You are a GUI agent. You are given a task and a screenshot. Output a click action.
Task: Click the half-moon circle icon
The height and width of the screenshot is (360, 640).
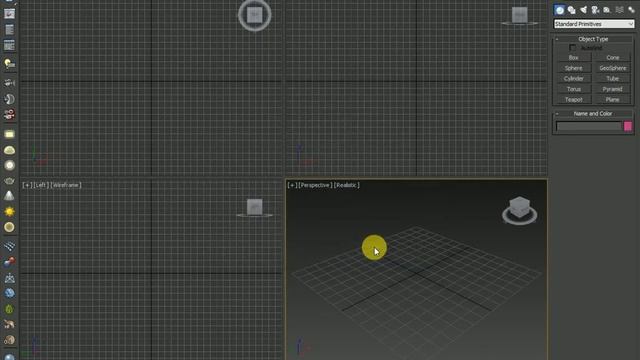9,99
